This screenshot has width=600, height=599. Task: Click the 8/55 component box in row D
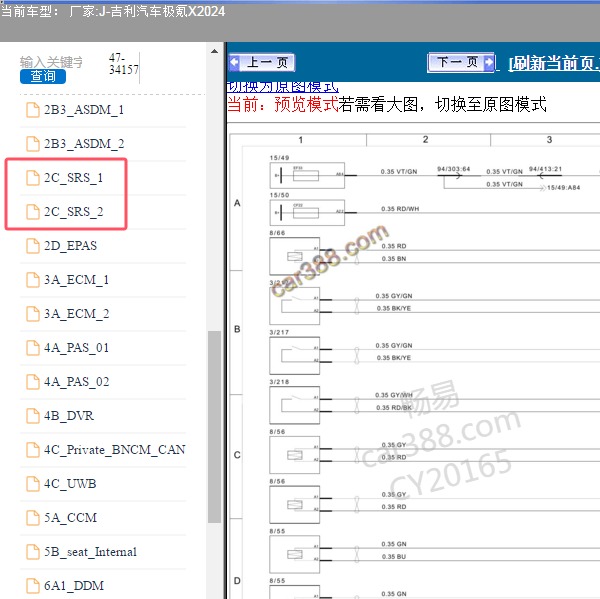tap(295, 592)
